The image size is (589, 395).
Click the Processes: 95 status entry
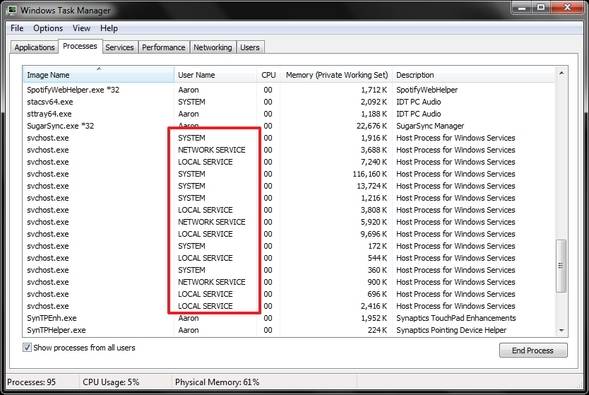click(x=32, y=382)
